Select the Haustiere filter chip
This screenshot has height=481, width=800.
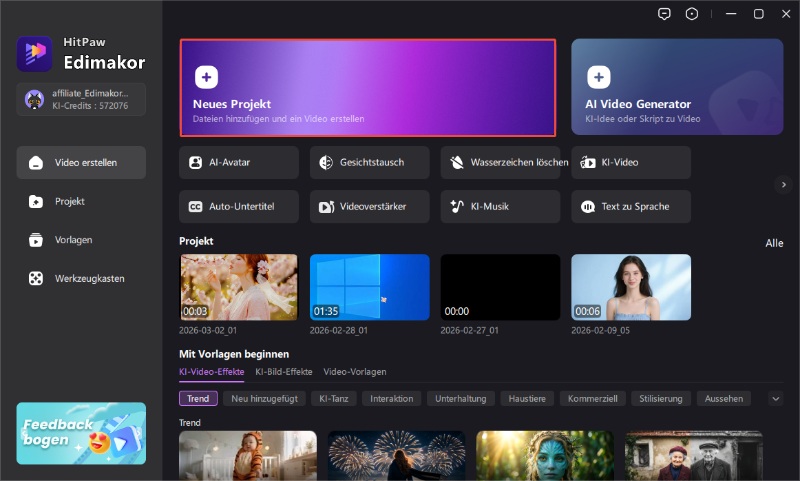click(526, 398)
